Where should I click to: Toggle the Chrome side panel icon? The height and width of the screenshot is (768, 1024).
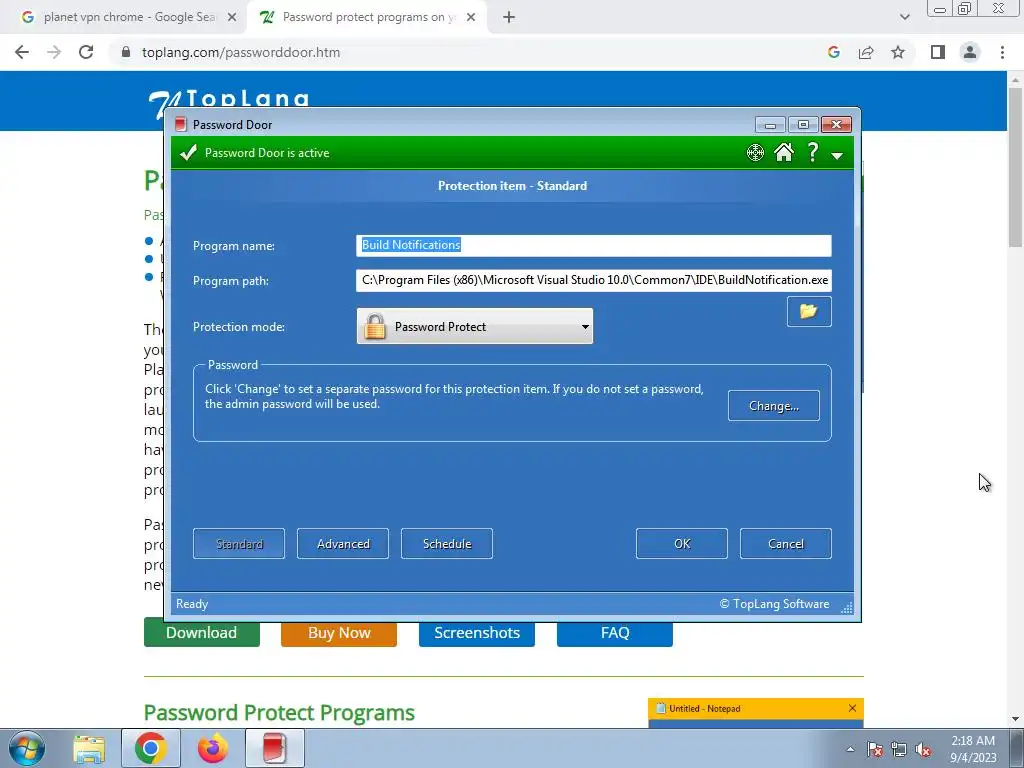[x=938, y=52]
